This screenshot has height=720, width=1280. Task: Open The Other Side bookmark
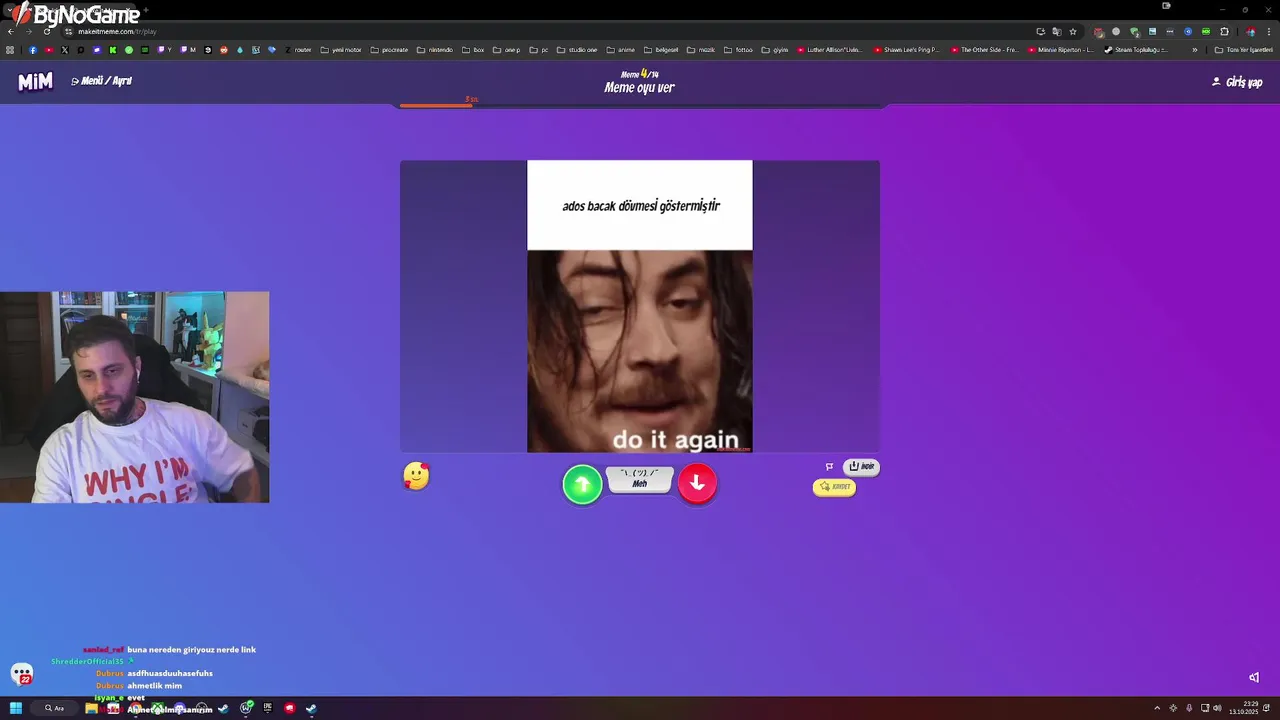click(x=984, y=50)
